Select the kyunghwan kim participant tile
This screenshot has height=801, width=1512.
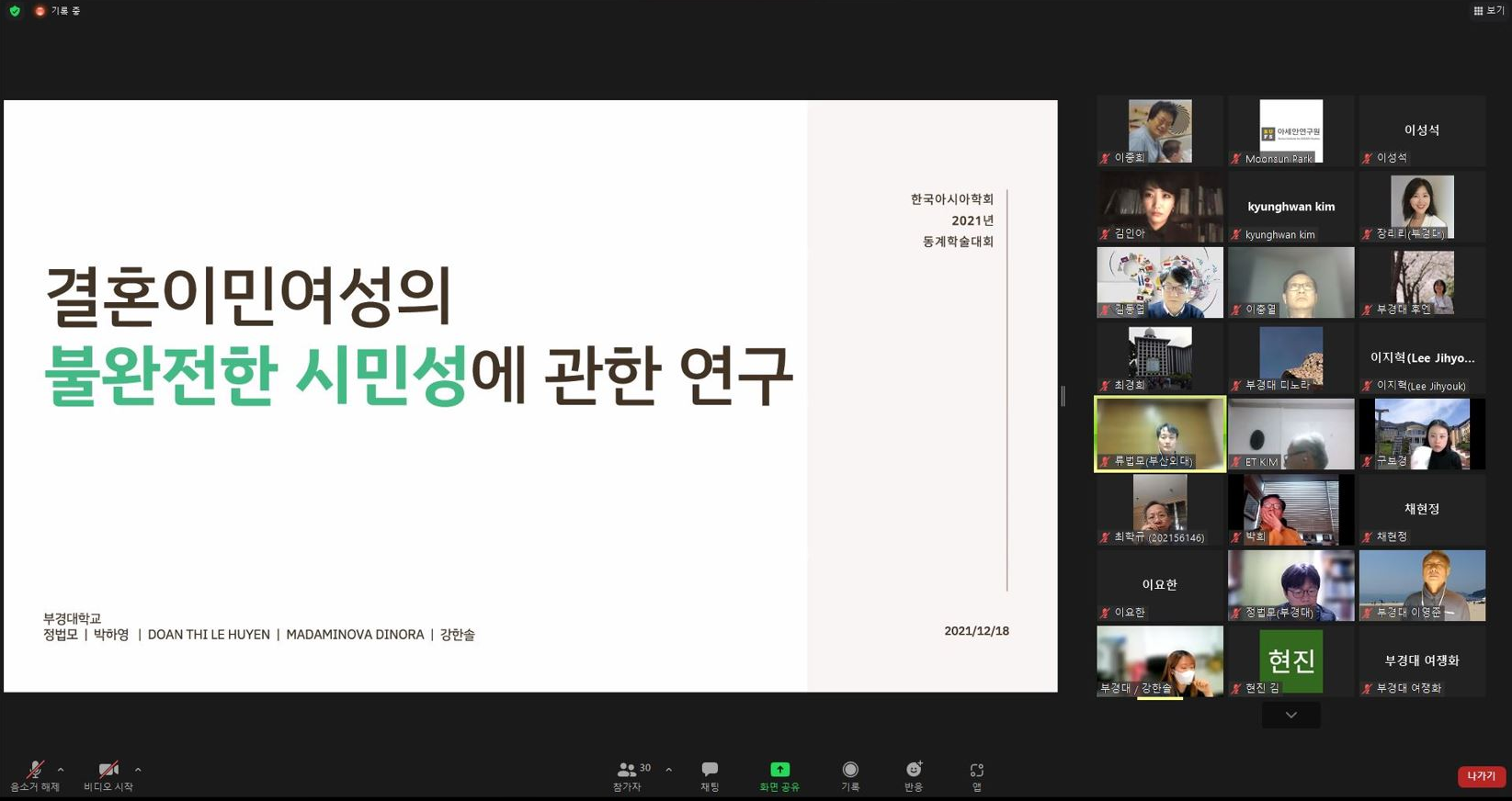point(1290,208)
